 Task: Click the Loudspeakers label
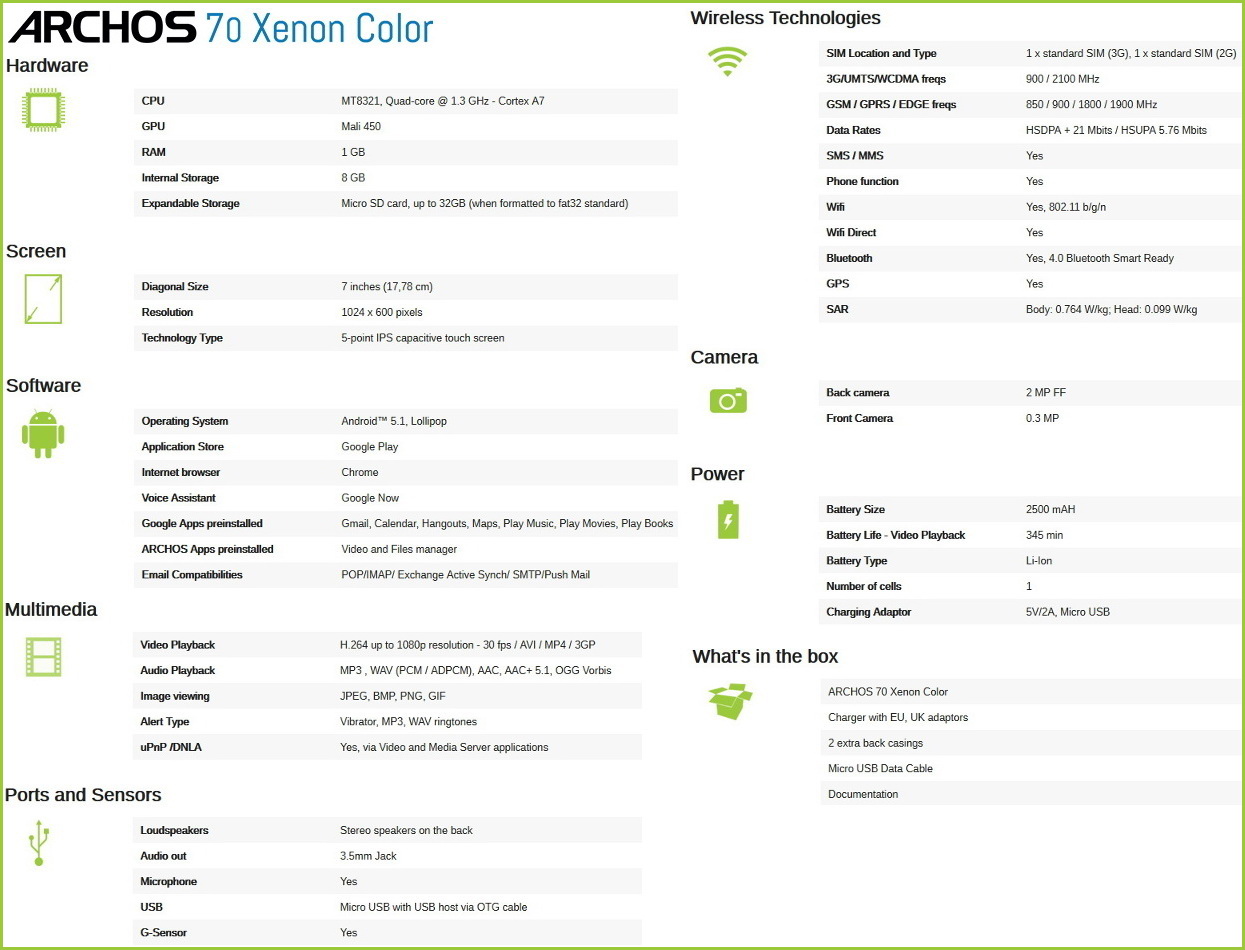click(174, 831)
